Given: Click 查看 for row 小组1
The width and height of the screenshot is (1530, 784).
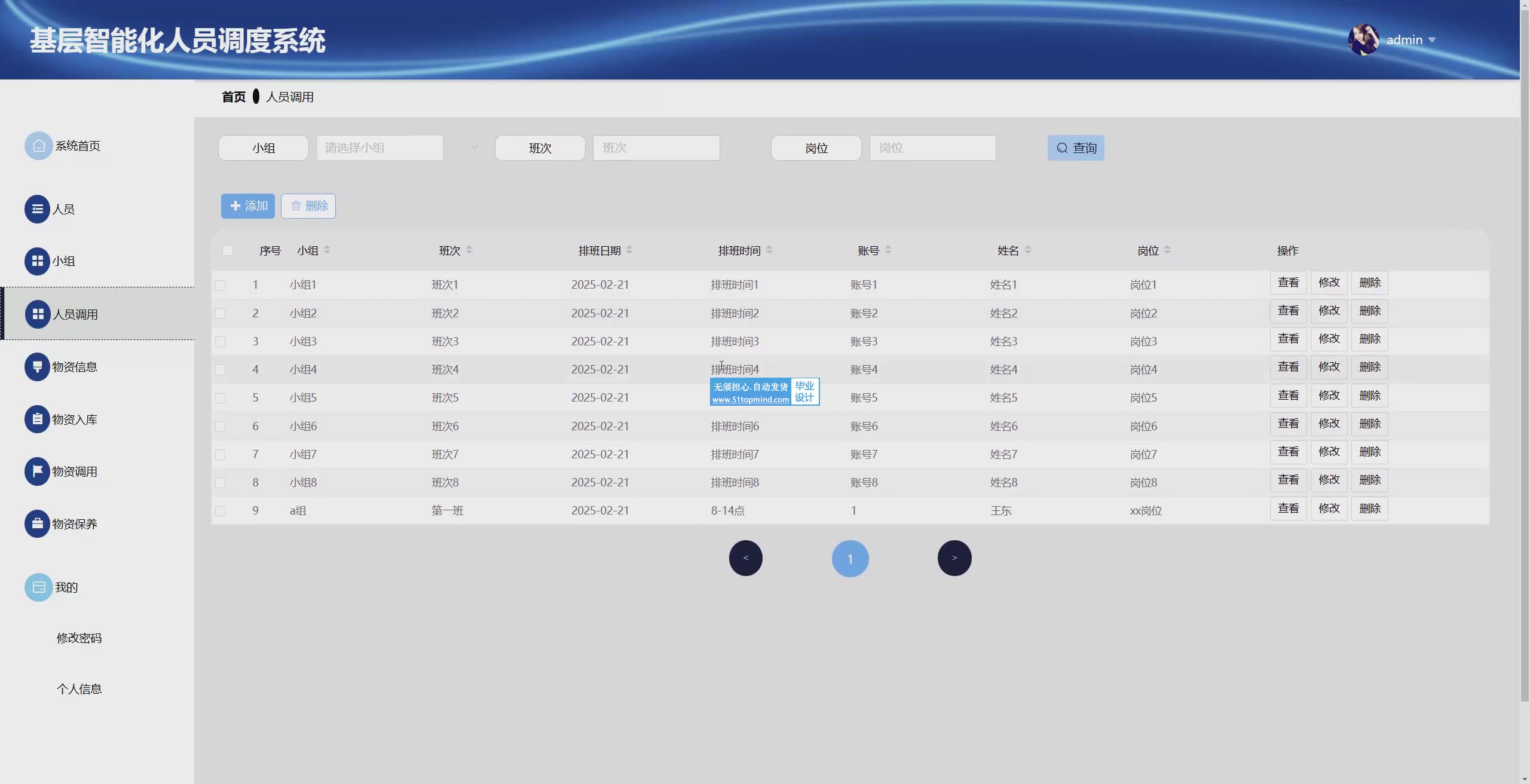Looking at the screenshot, I should tap(1289, 283).
